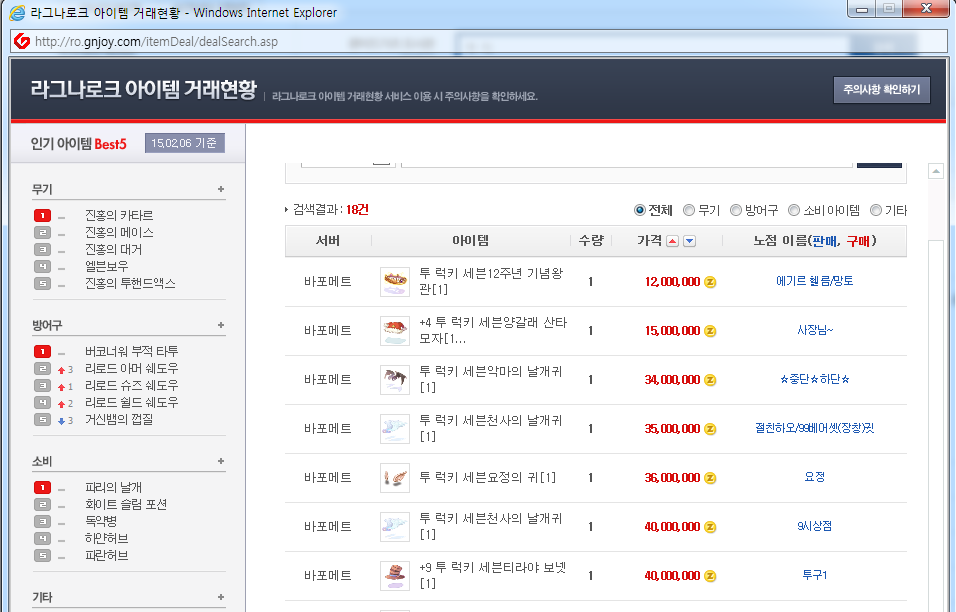956x612 pixels.
Task: Select the 전체 radio button filter
Action: [640, 210]
